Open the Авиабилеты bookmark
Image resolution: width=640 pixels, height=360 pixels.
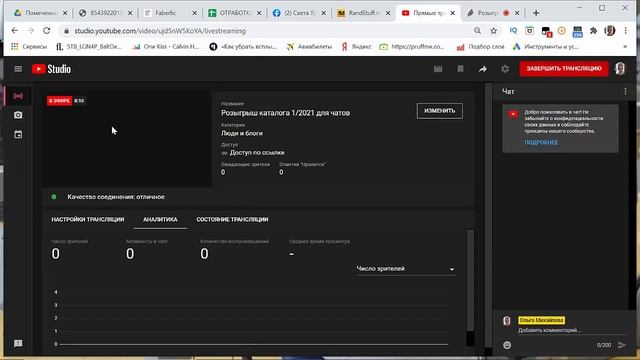tap(309, 47)
